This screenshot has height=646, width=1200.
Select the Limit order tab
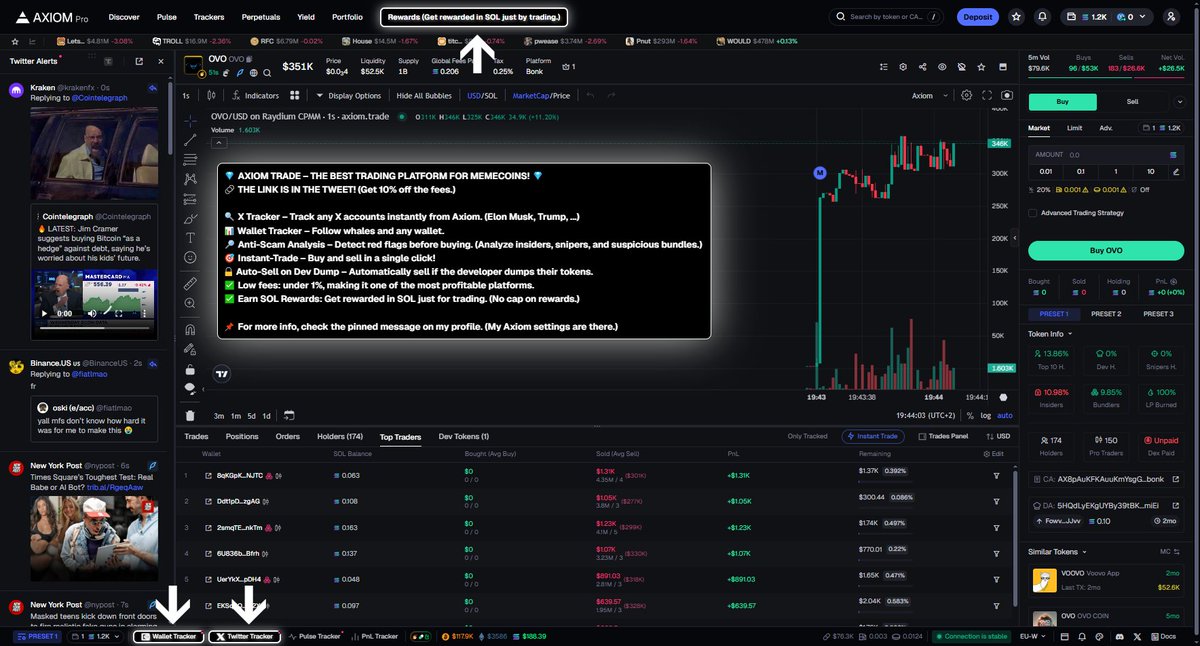1074,128
